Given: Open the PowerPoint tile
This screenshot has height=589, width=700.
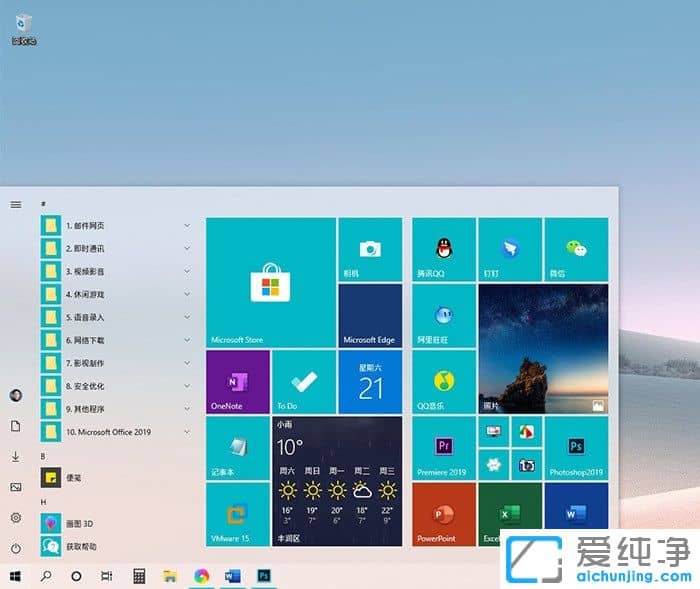Looking at the screenshot, I should pos(444,514).
